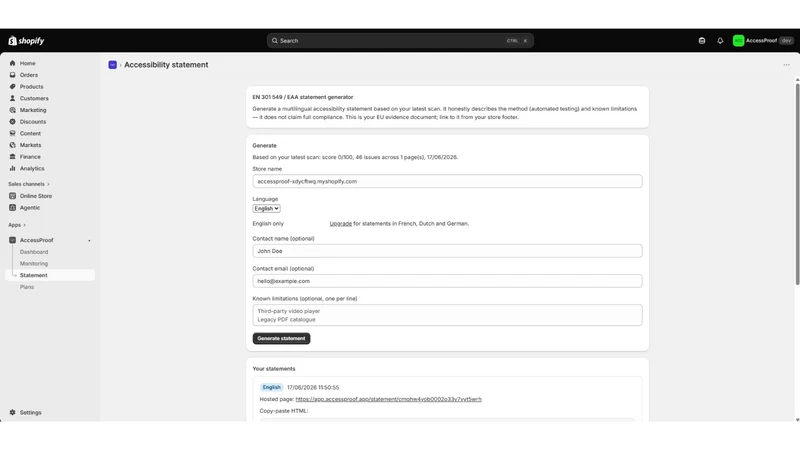This screenshot has width=800, height=450.
Task: Click the 'Copy-paste HTML:' label
Action: 284,411
